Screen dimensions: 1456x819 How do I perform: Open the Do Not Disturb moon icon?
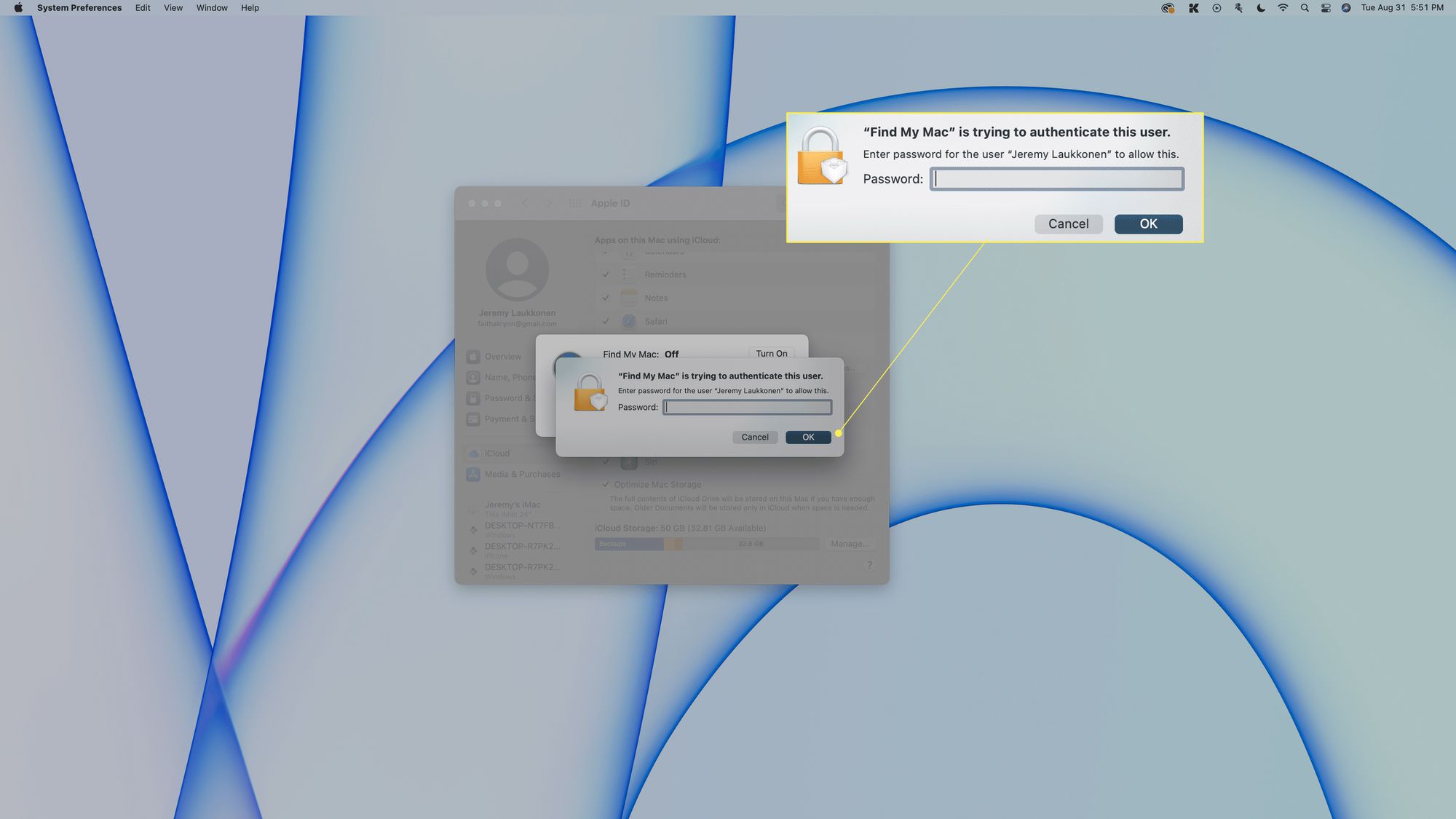click(x=1261, y=8)
